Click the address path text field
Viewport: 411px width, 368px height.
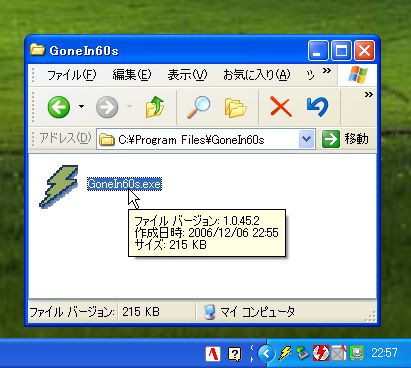click(x=198, y=139)
